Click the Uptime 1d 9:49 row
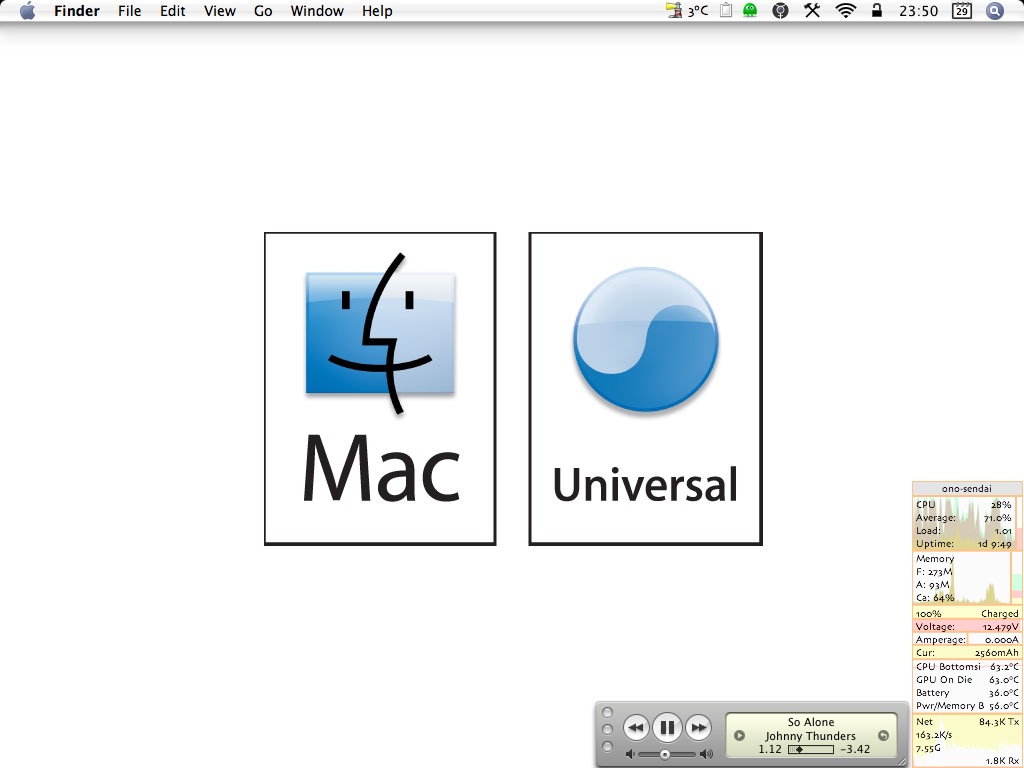Viewport: 1024px width, 768px height. [964, 544]
